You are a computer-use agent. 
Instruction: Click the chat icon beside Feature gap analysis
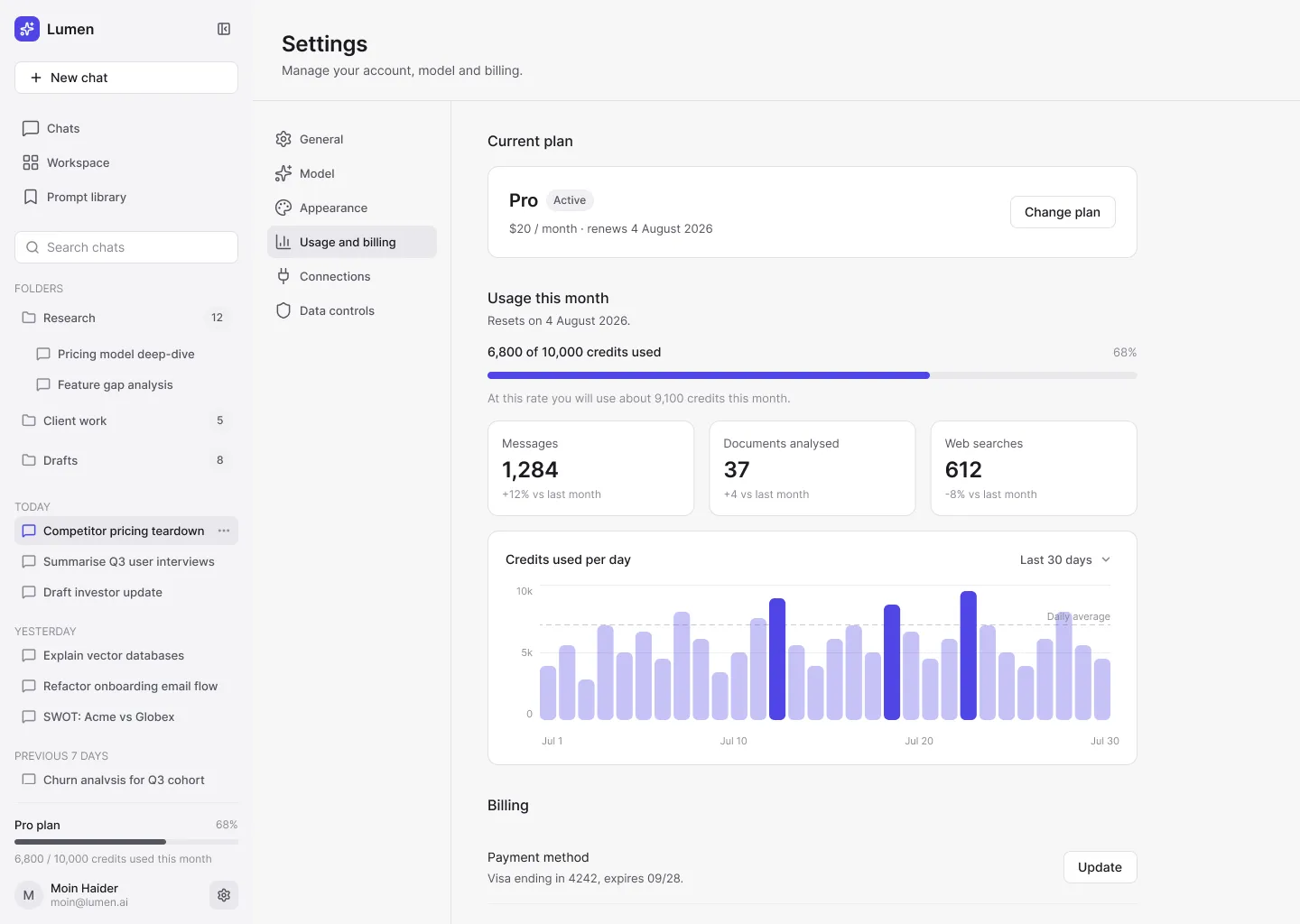(x=43, y=384)
